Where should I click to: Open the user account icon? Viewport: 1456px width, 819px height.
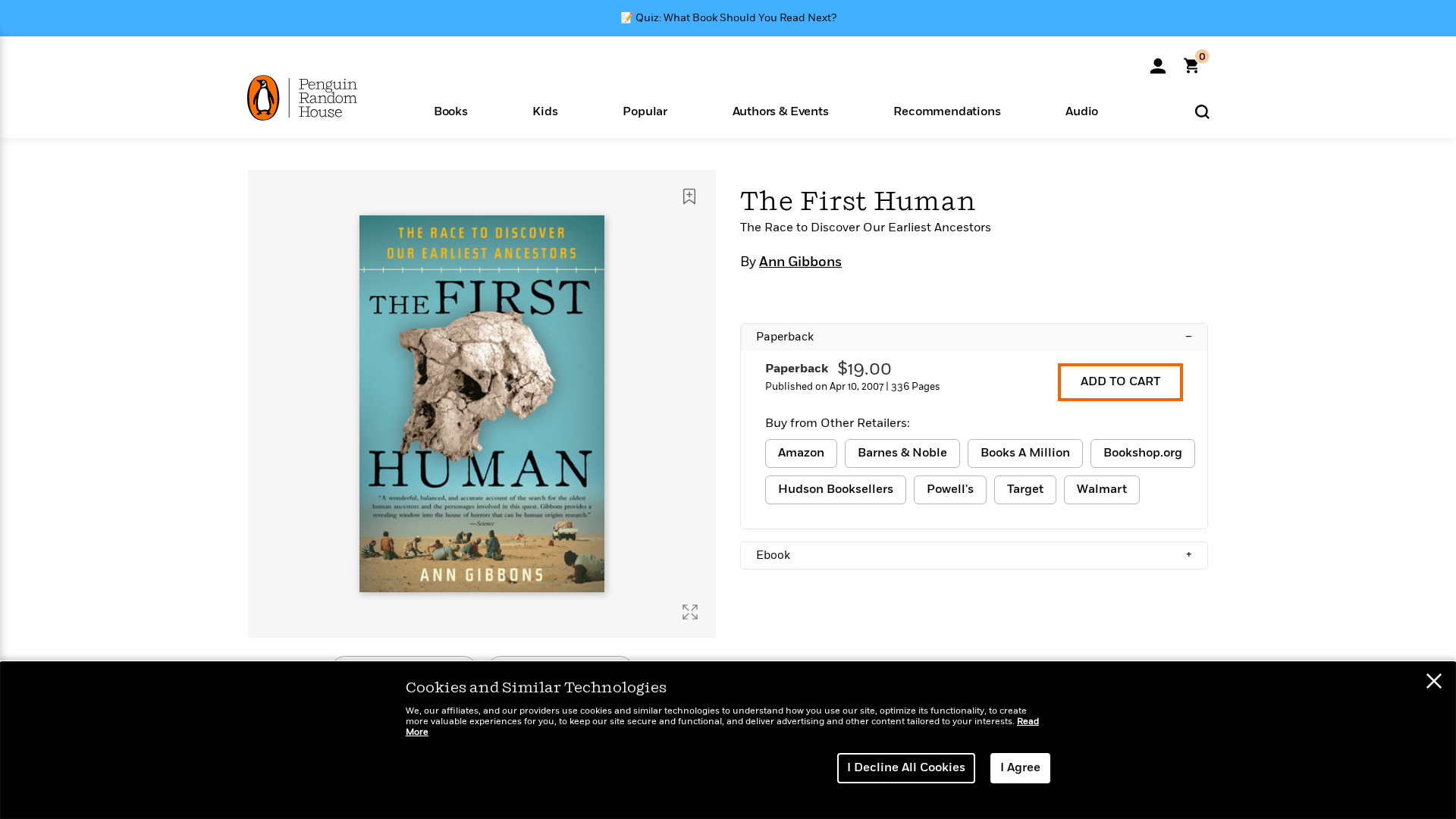(x=1157, y=66)
